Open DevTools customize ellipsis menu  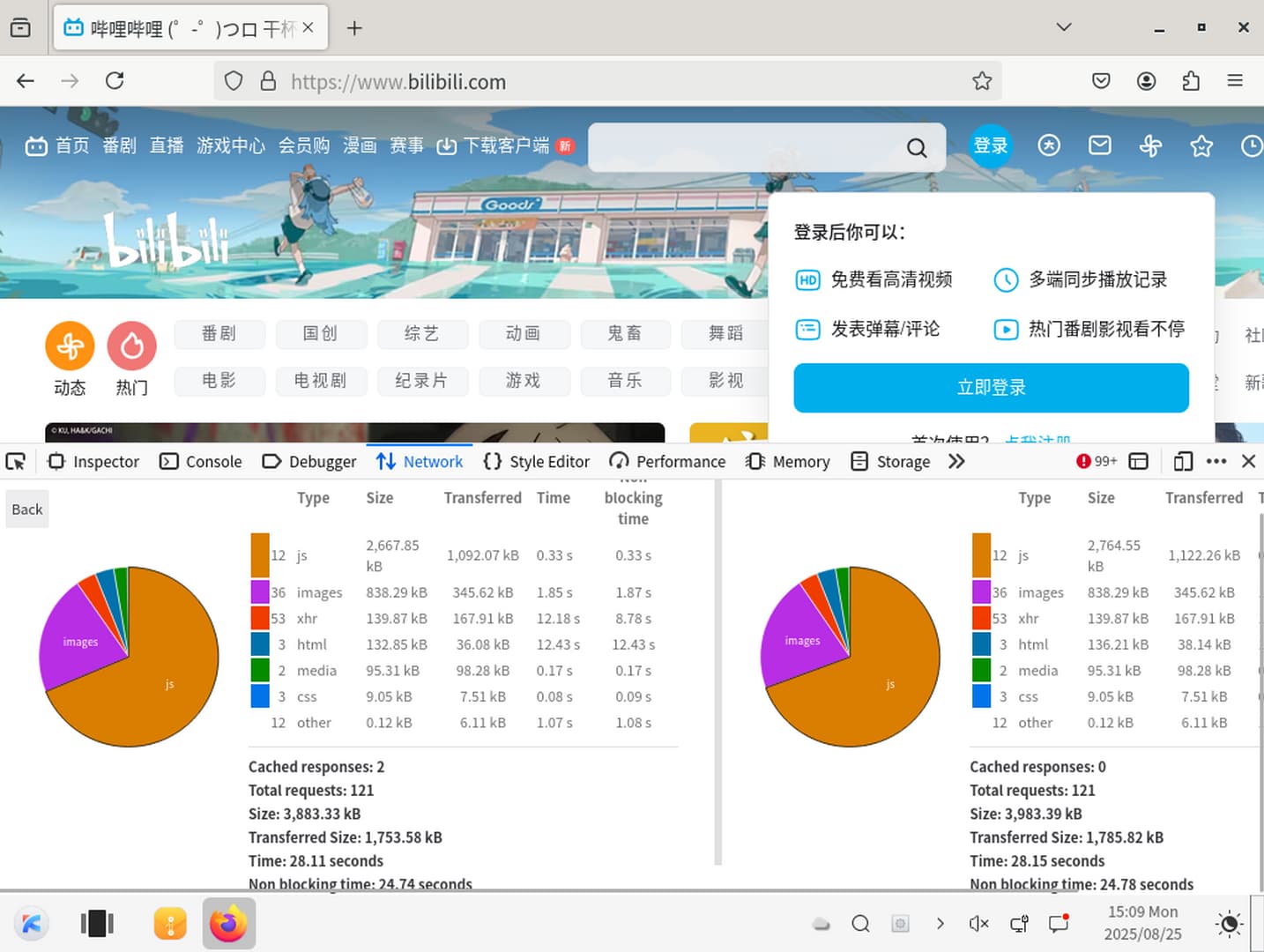(x=1216, y=461)
